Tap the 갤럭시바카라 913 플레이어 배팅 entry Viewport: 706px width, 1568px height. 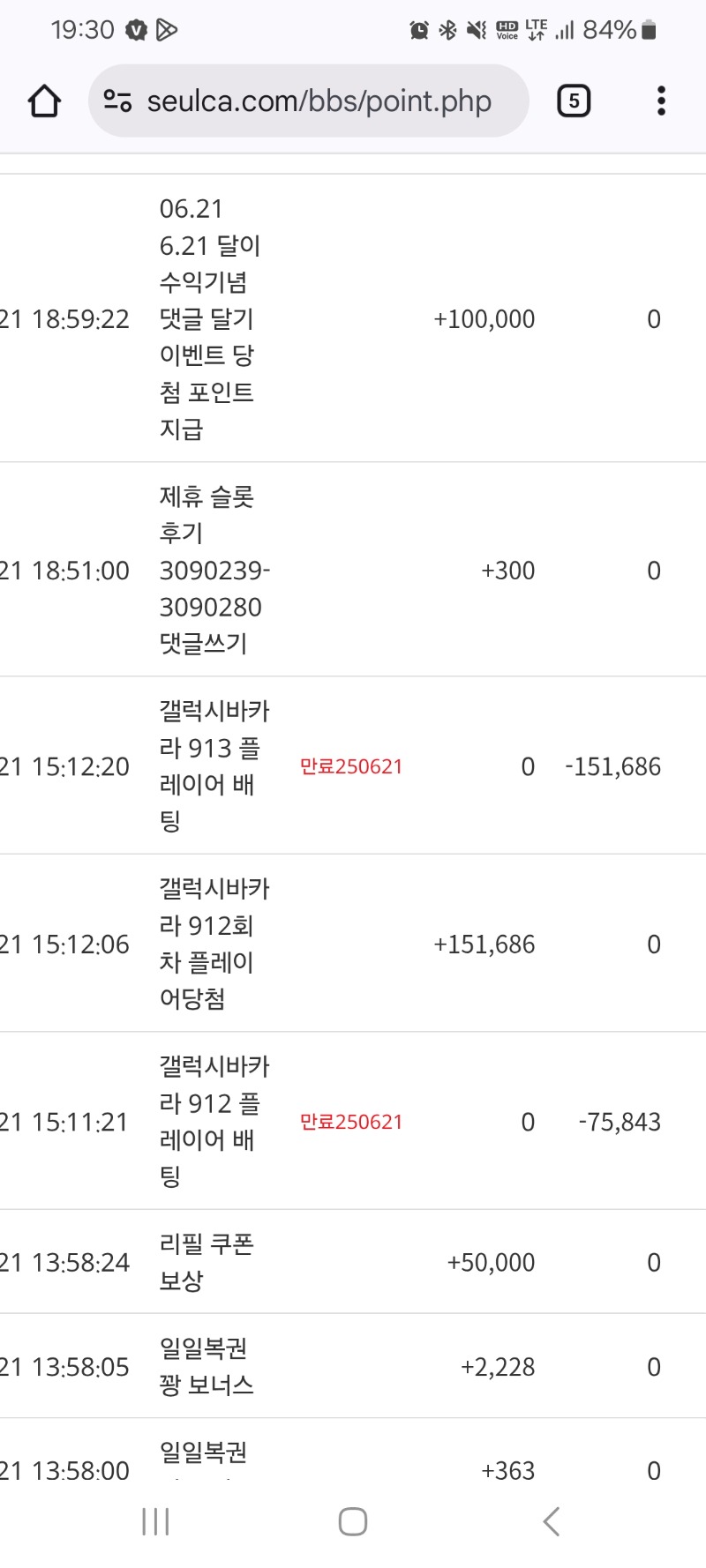212,766
